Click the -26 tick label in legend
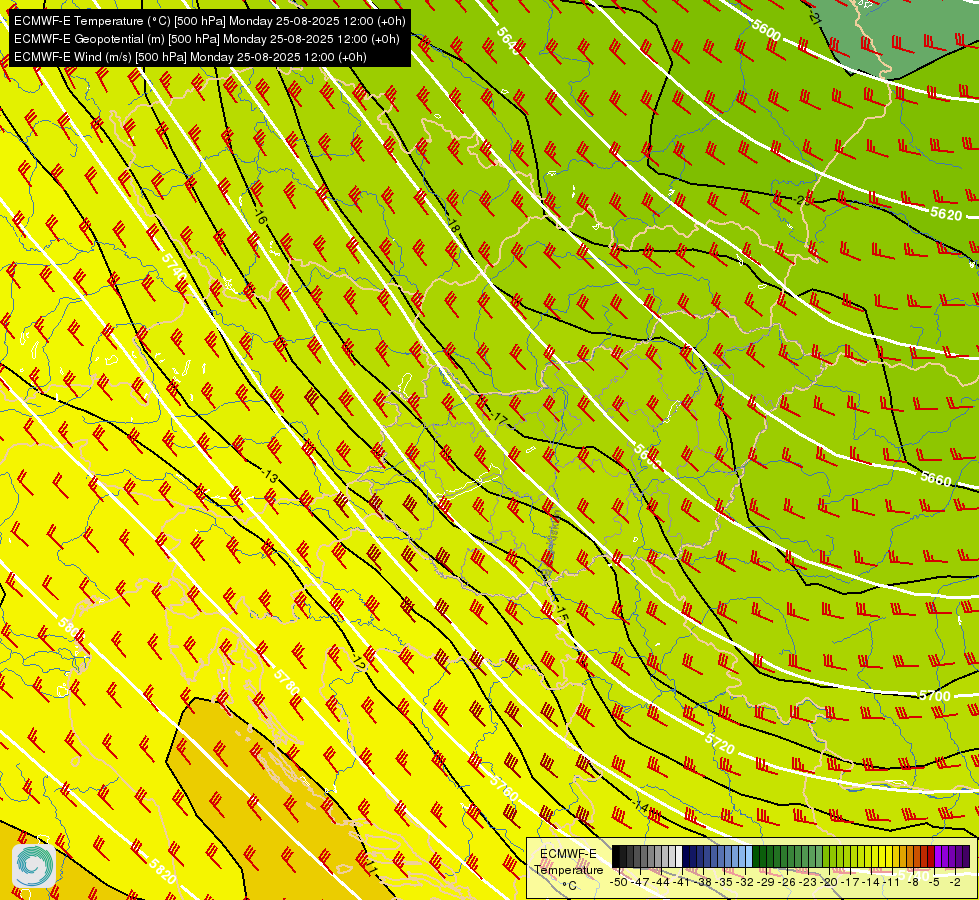This screenshot has width=979, height=900. [x=787, y=882]
